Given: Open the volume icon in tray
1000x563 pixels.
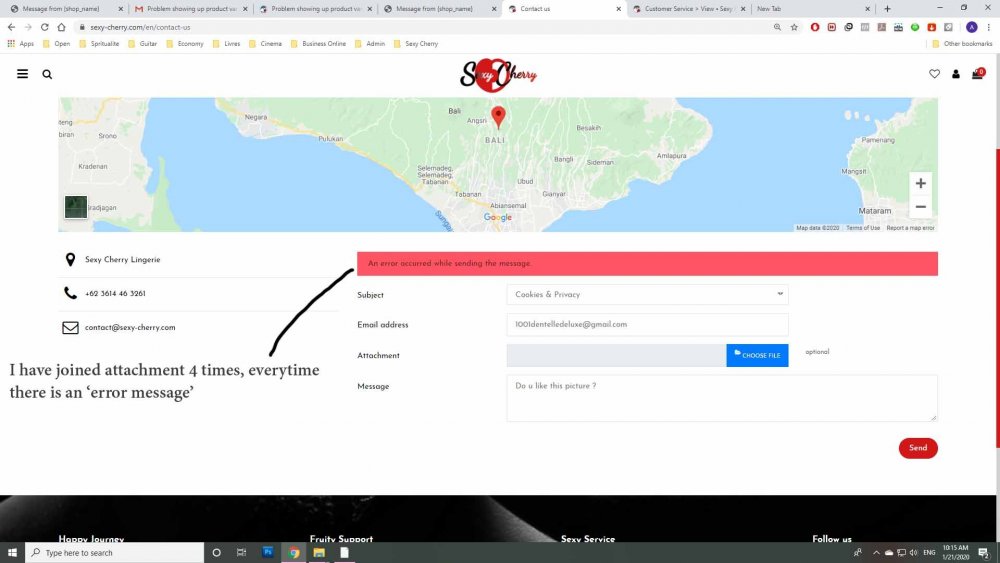Looking at the screenshot, I should (913, 553).
